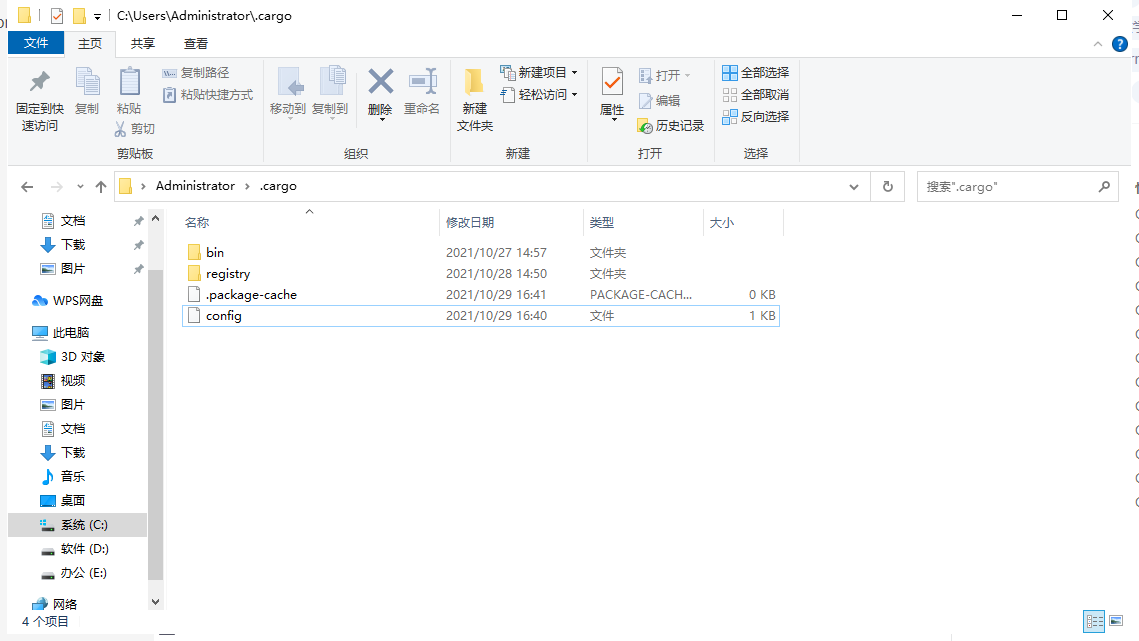Click the navigation pane scroll-down arrow
1139x641 pixels.
point(155,602)
